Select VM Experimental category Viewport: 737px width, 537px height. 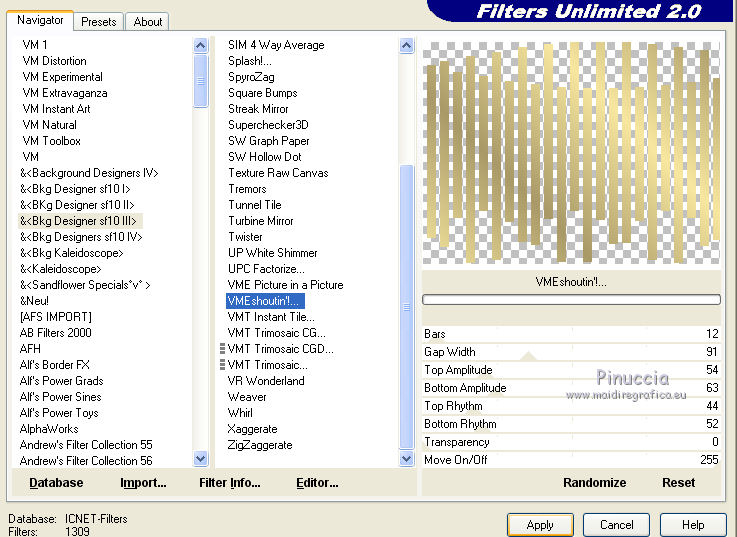[x=63, y=77]
